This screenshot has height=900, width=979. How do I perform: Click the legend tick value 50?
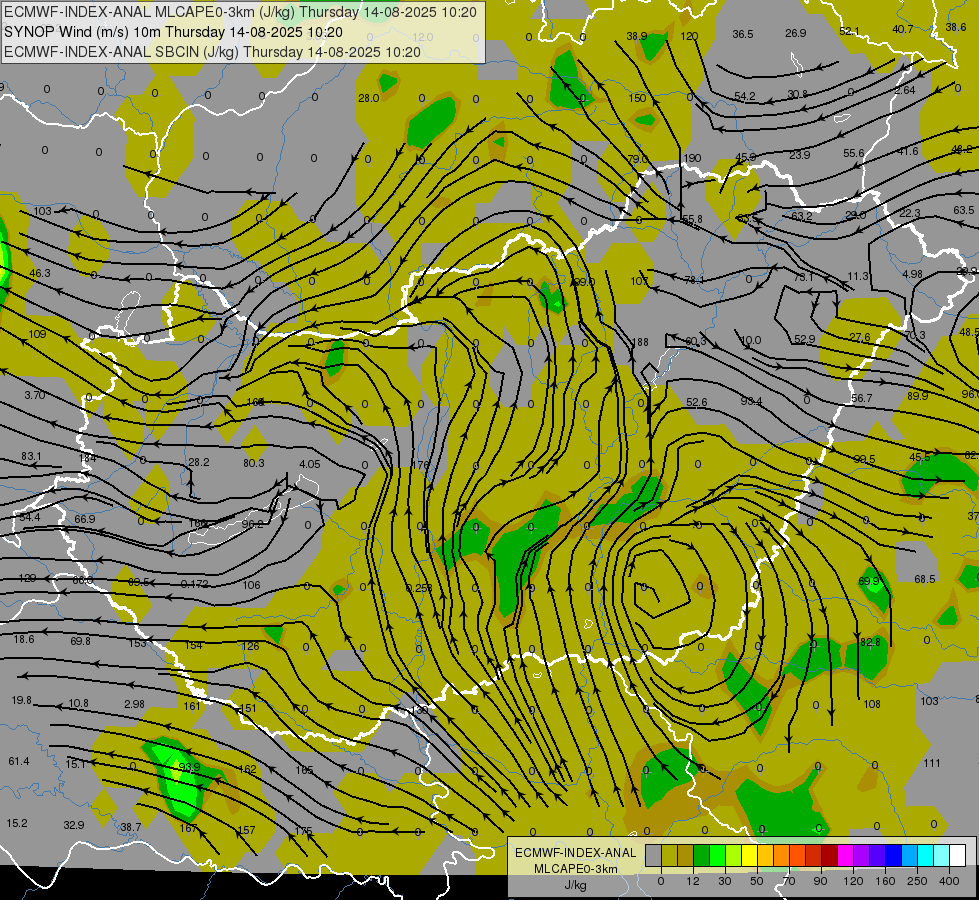tap(756, 881)
